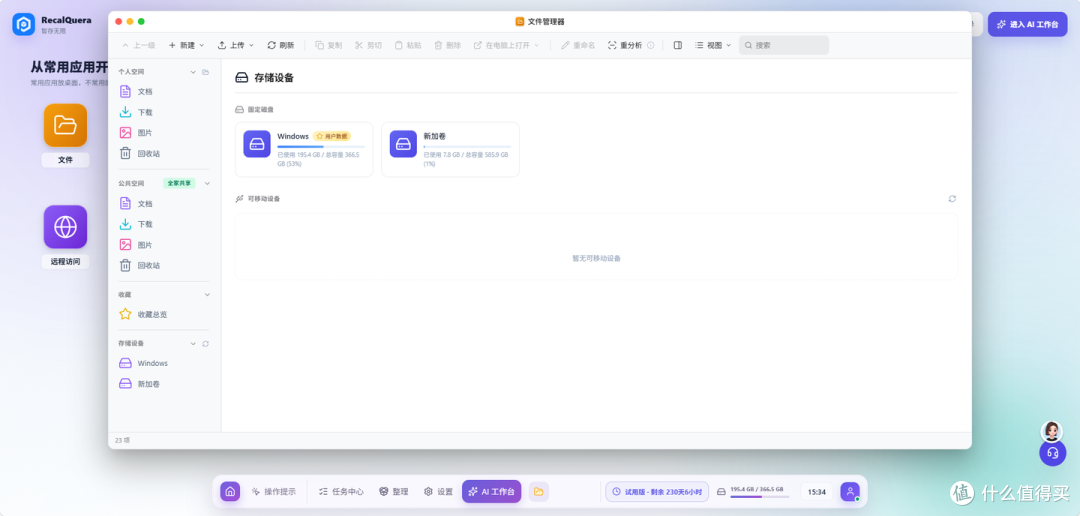This screenshot has height=516, width=1080.
Task: Open the 上传 dropdown in the toolbar
Action: click(236, 45)
